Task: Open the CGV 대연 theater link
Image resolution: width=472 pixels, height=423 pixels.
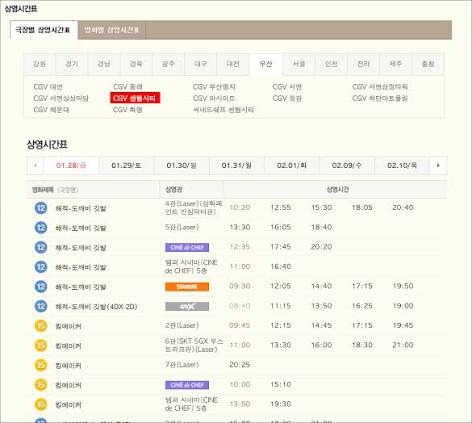Action: pos(48,87)
